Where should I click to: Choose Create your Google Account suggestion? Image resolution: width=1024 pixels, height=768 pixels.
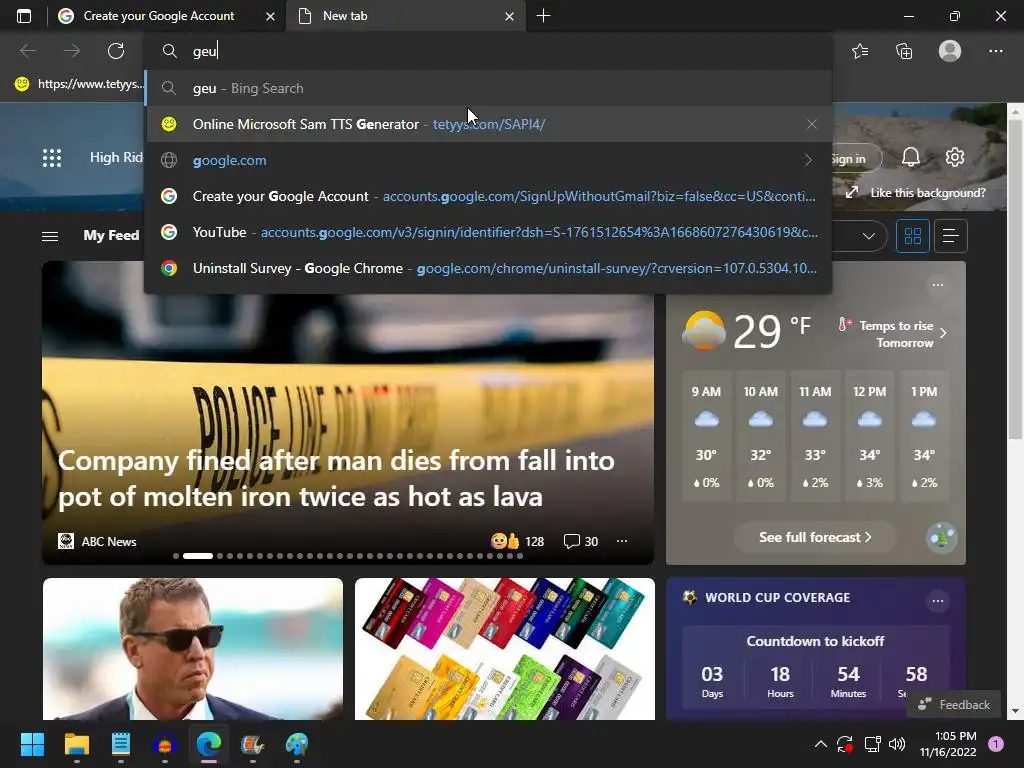click(488, 196)
